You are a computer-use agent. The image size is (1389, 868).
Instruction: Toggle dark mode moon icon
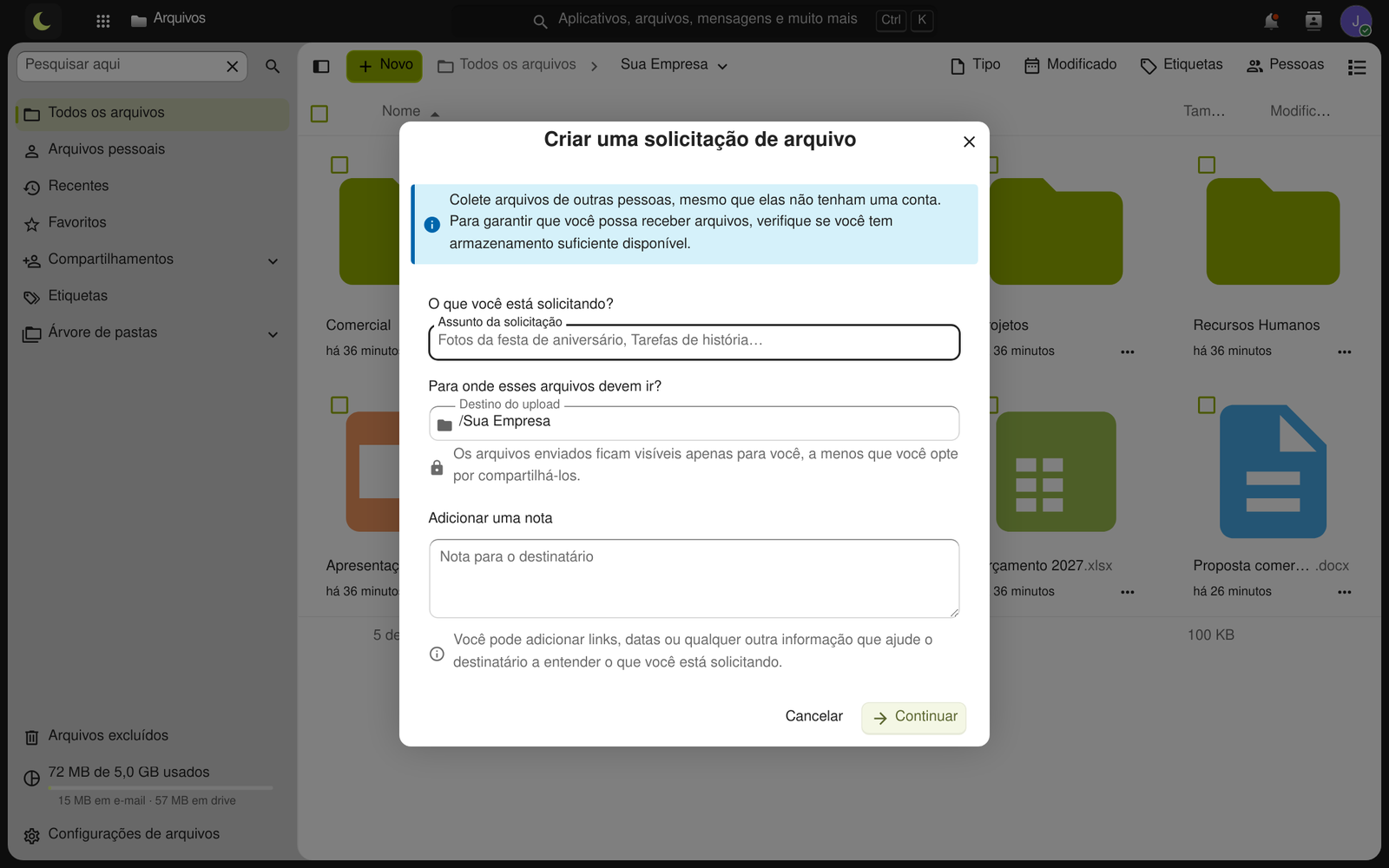[42, 20]
